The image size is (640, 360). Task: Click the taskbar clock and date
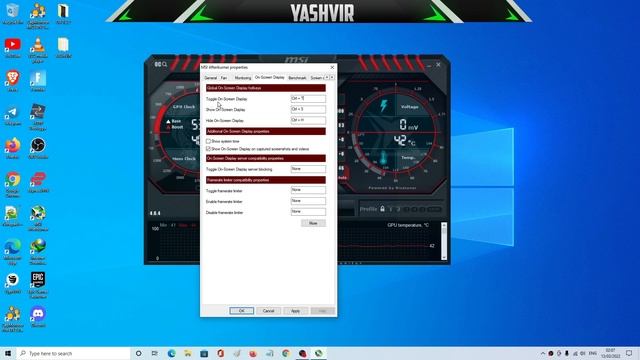[x=611, y=353]
